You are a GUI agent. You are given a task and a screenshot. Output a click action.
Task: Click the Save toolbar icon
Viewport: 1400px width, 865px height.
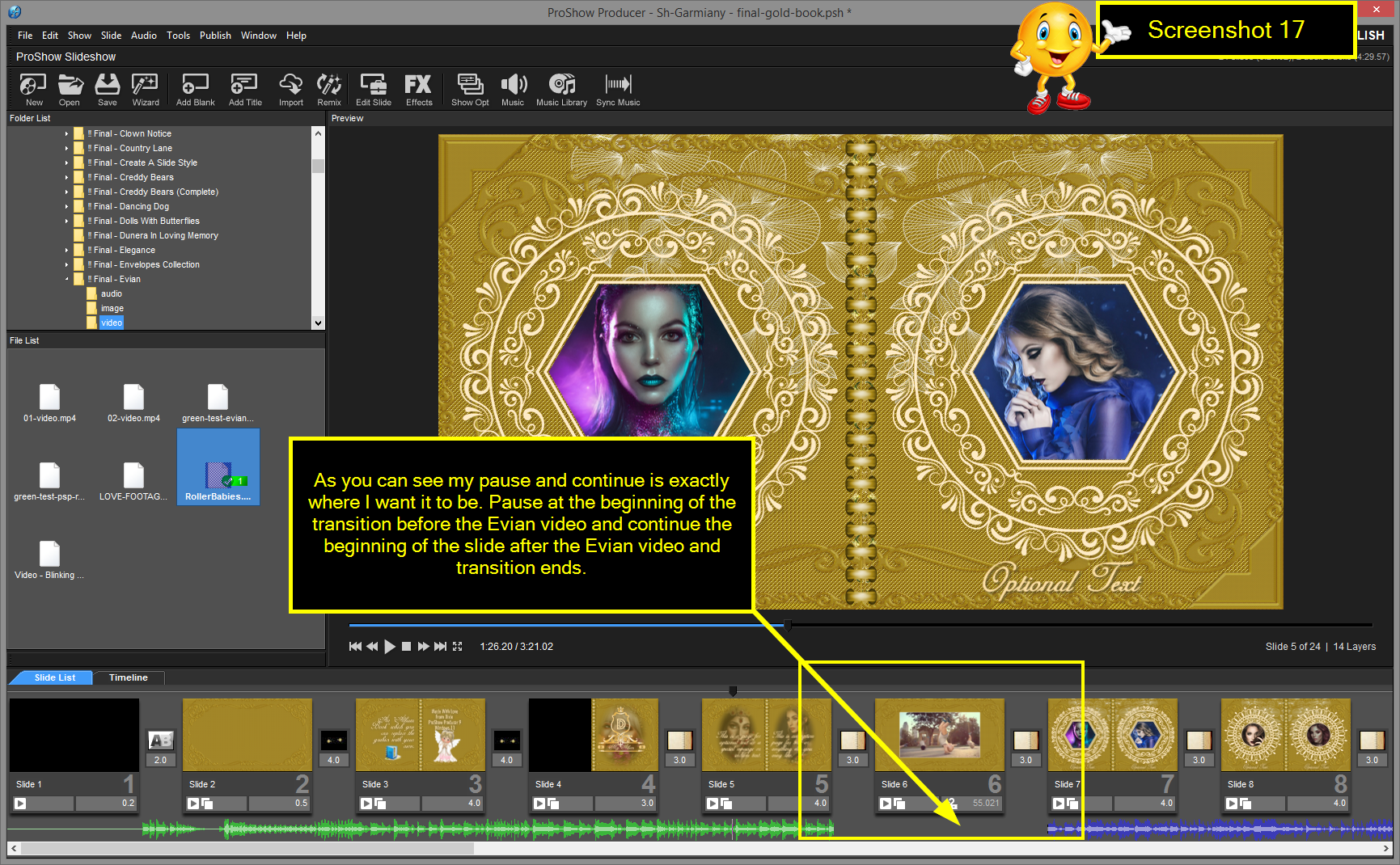[107, 89]
